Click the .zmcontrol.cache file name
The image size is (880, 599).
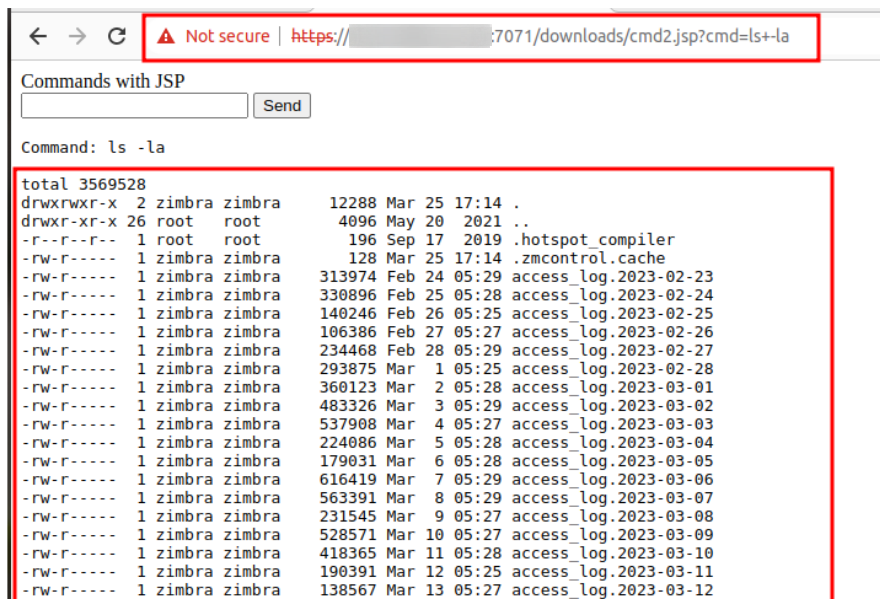click(589, 258)
